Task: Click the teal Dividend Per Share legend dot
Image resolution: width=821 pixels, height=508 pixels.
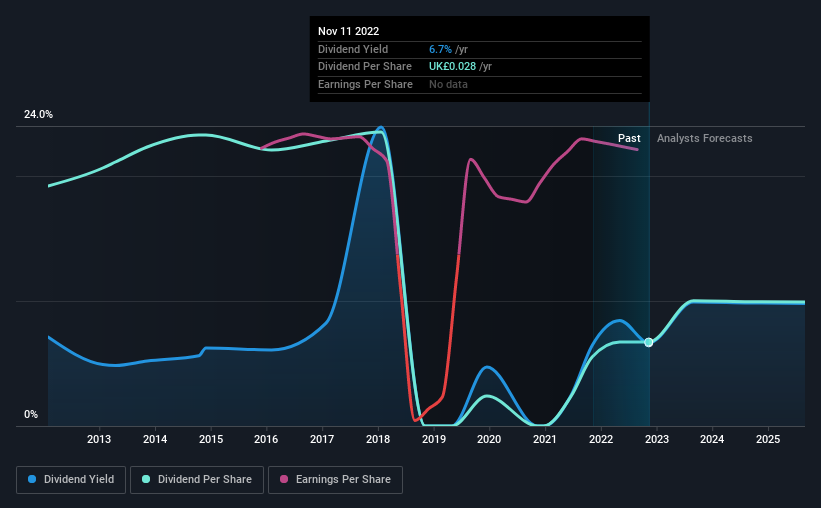Action: click(146, 479)
